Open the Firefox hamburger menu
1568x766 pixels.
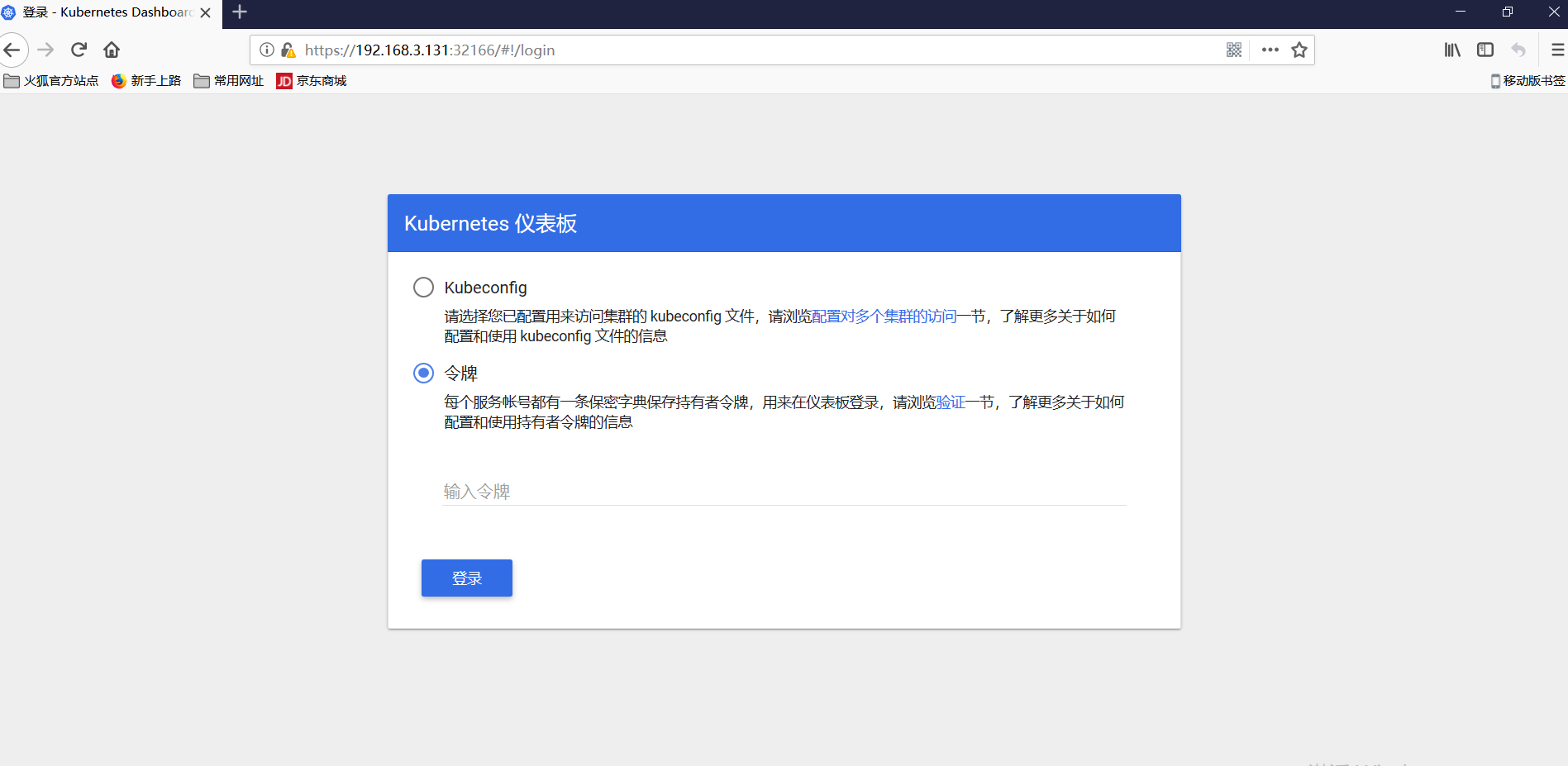(1557, 50)
